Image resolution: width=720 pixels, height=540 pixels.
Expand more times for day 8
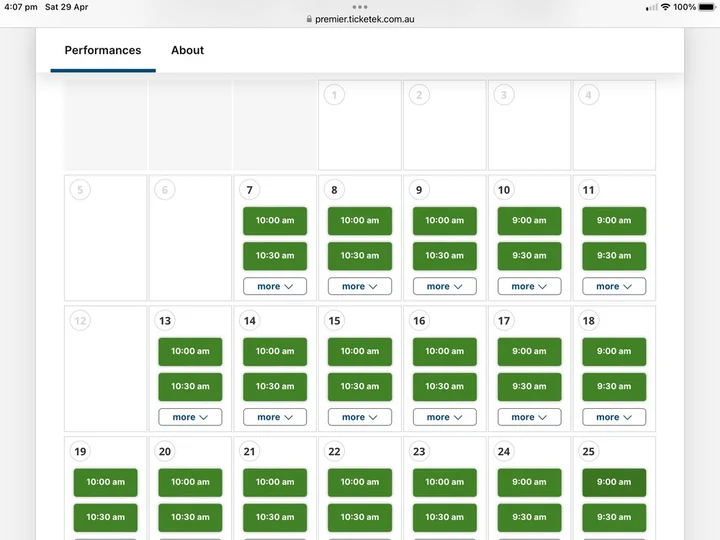pos(360,286)
